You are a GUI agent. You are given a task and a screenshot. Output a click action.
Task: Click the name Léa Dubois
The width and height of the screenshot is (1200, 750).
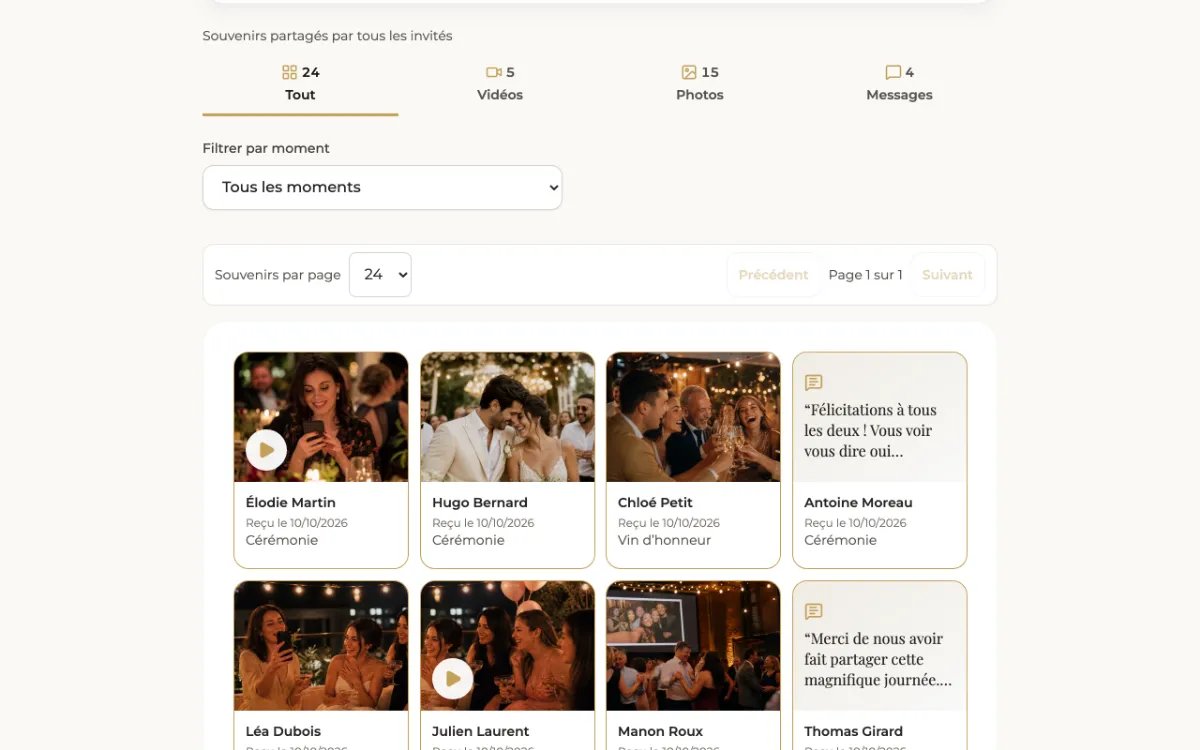[284, 732]
